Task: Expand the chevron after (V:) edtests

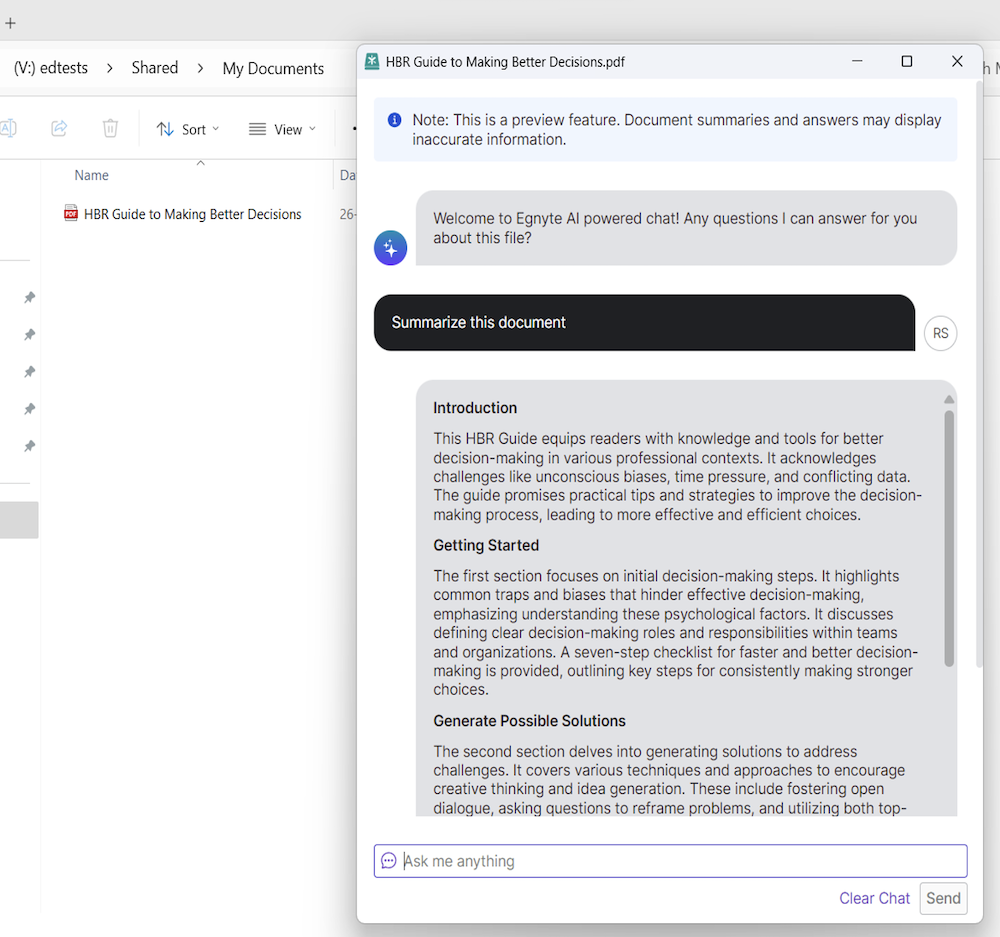Action: [110, 68]
